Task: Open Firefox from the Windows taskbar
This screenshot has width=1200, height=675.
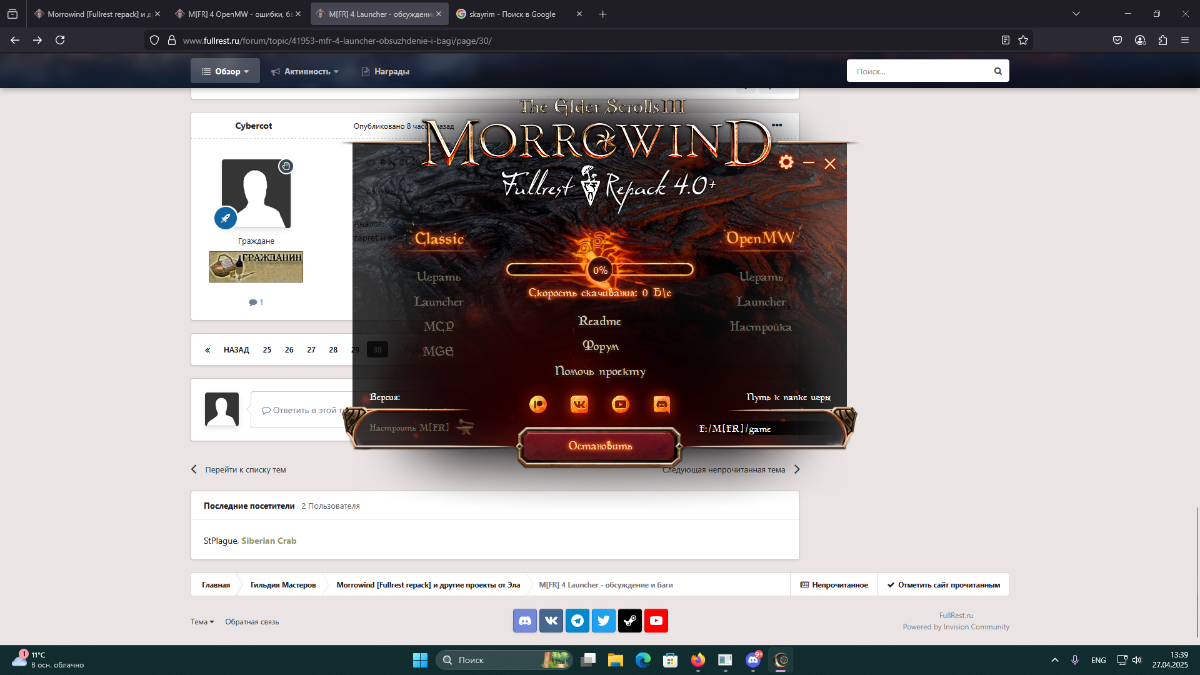Action: pyautogui.click(x=697, y=660)
